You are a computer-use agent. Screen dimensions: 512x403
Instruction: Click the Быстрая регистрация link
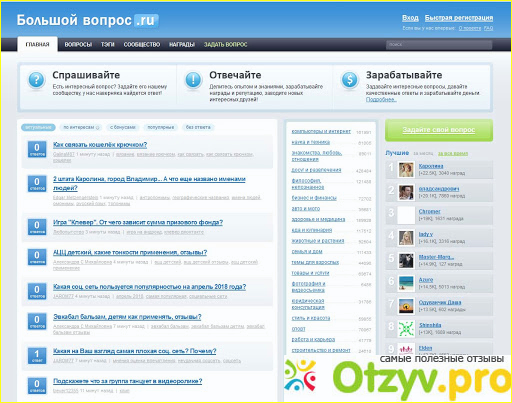pos(459,18)
